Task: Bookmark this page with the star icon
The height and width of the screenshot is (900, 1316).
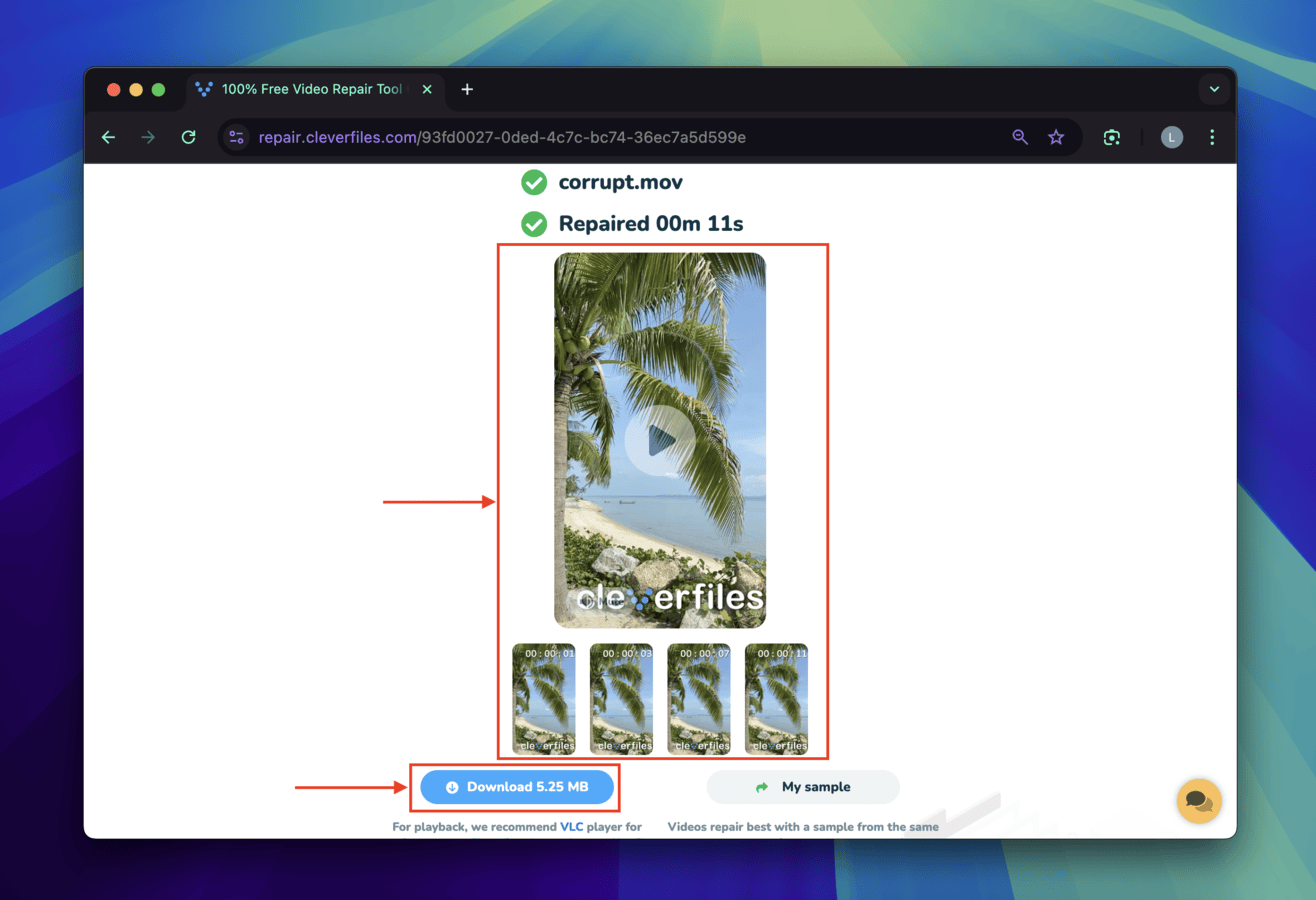Action: pos(1056,138)
